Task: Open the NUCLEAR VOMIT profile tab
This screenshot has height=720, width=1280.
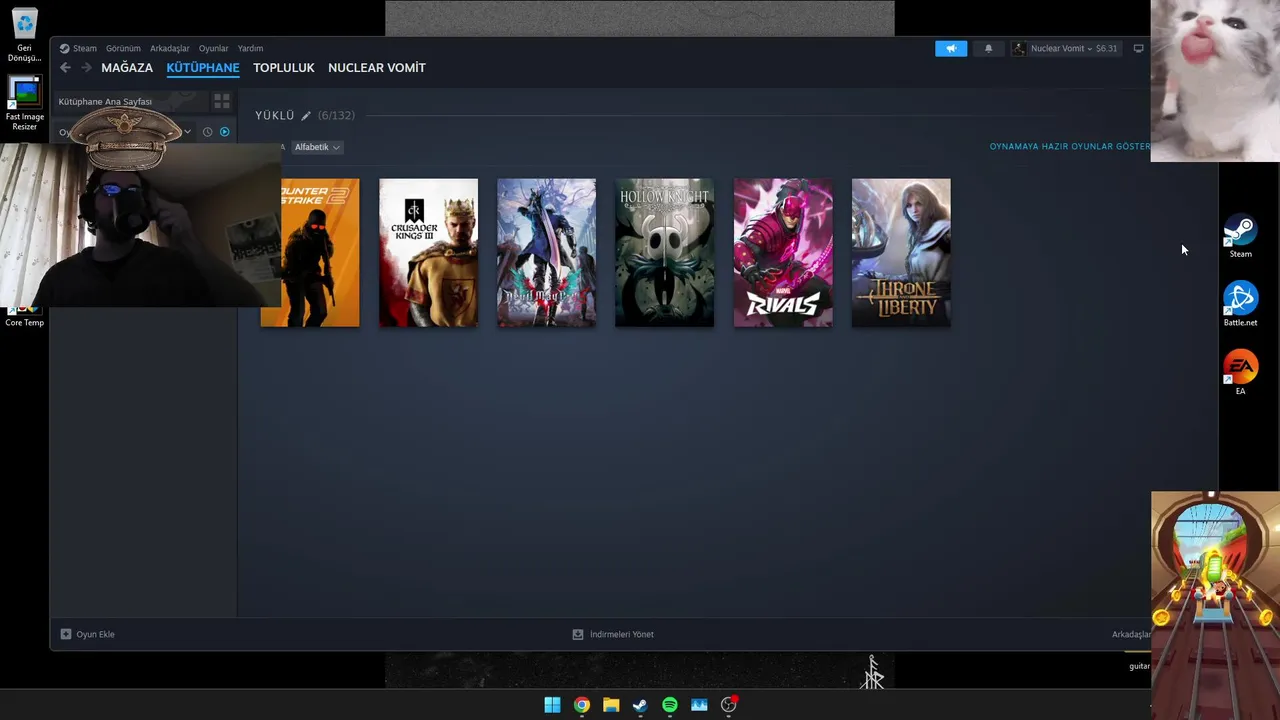Action: pyautogui.click(x=377, y=68)
